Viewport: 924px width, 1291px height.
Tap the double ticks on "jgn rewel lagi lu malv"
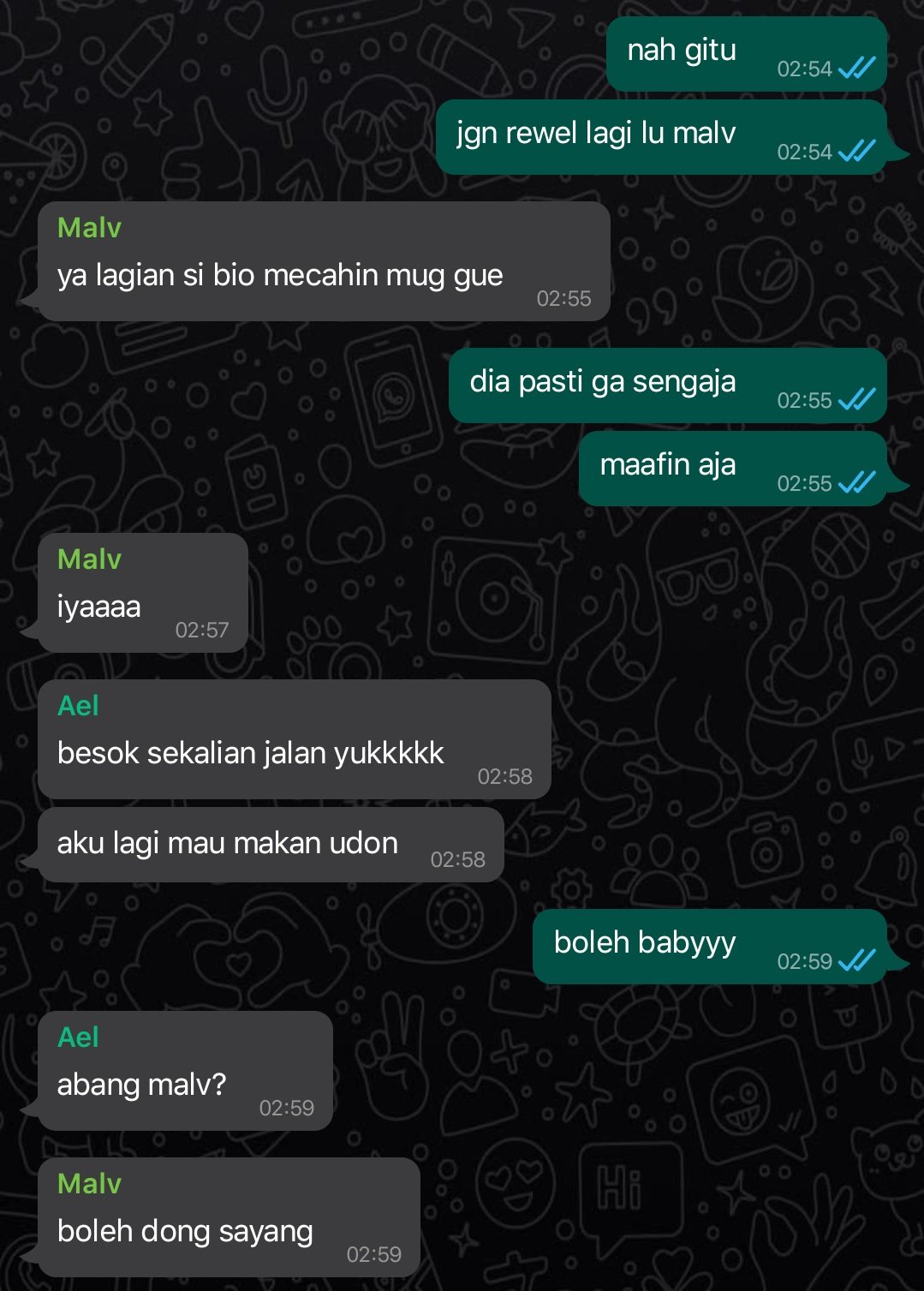pyautogui.click(x=856, y=151)
